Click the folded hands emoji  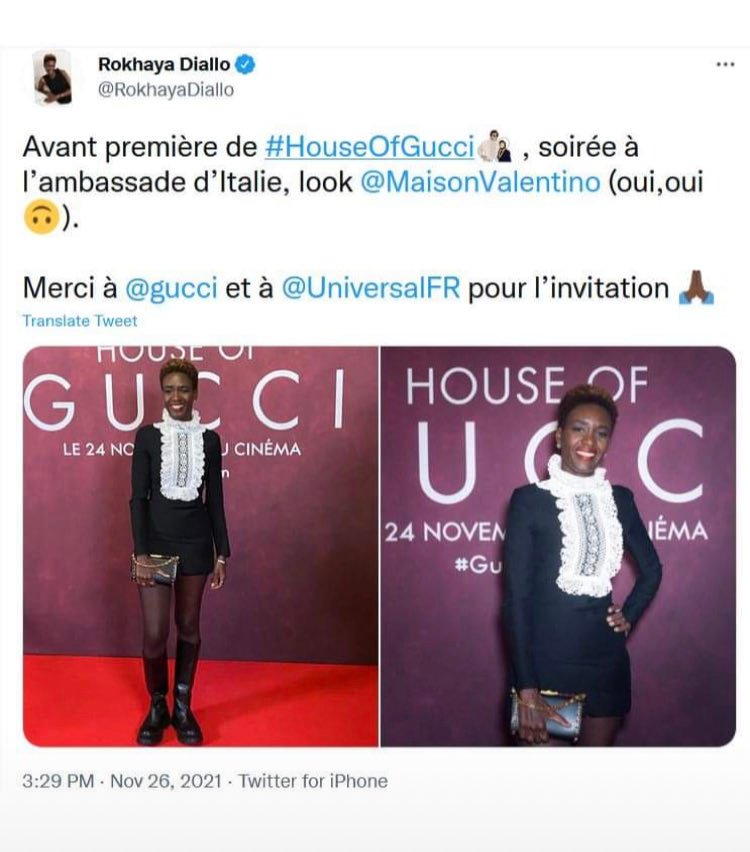(x=696, y=287)
